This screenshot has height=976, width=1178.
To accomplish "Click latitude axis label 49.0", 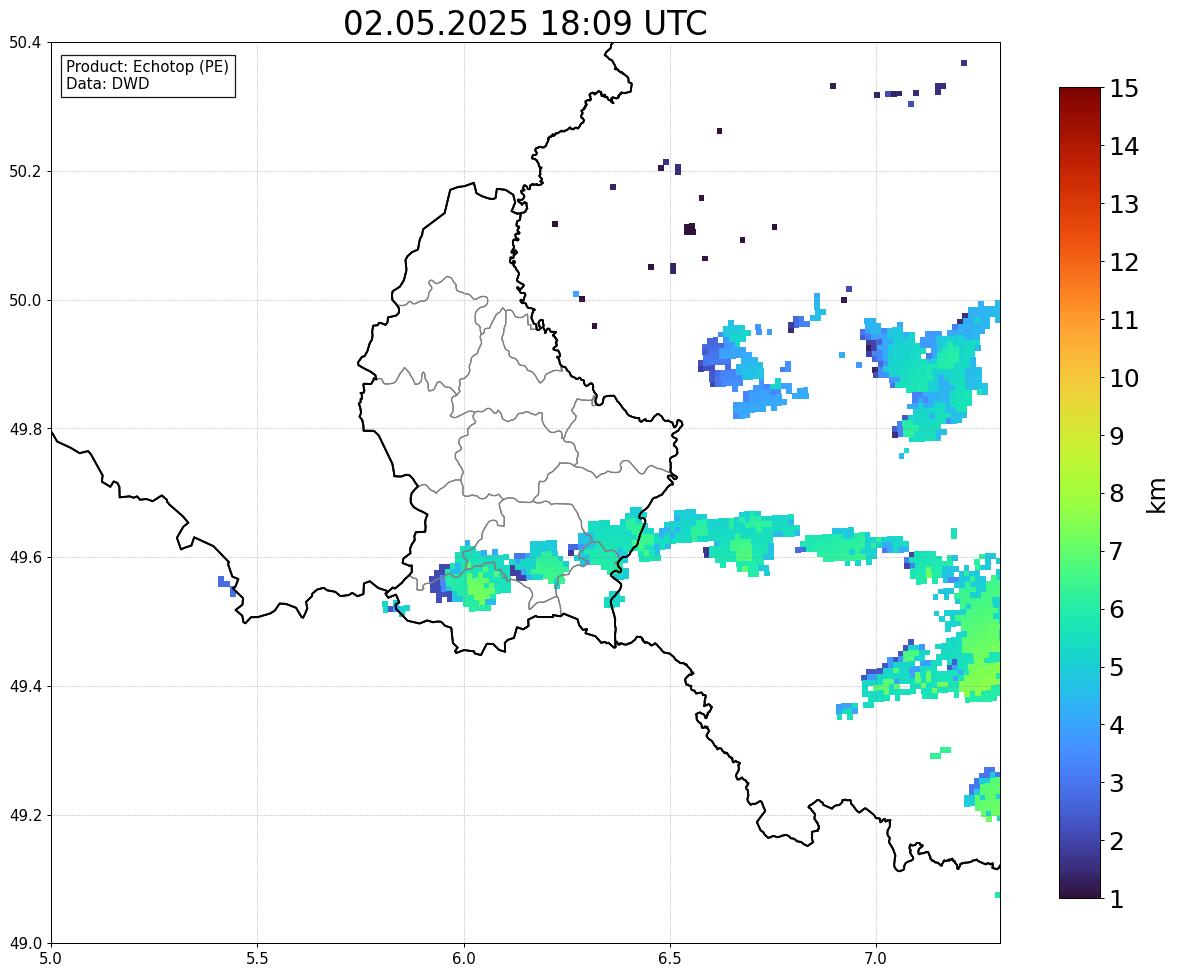I will click(25, 944).
